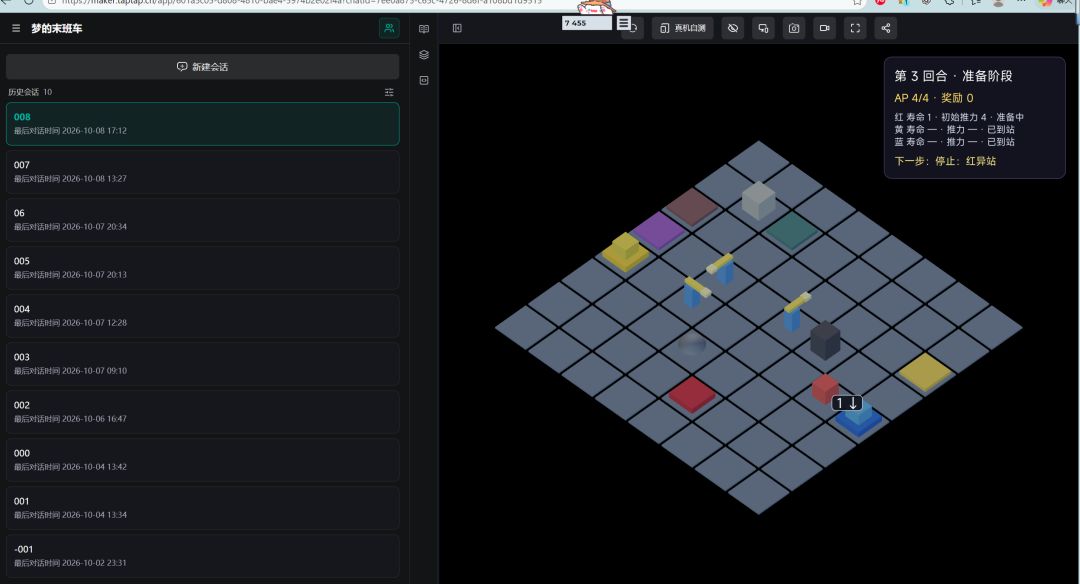Image resolution: width=1080 pixels, height=584 pixels.
Task: Open session 005 from history
Action: point(202,268)
